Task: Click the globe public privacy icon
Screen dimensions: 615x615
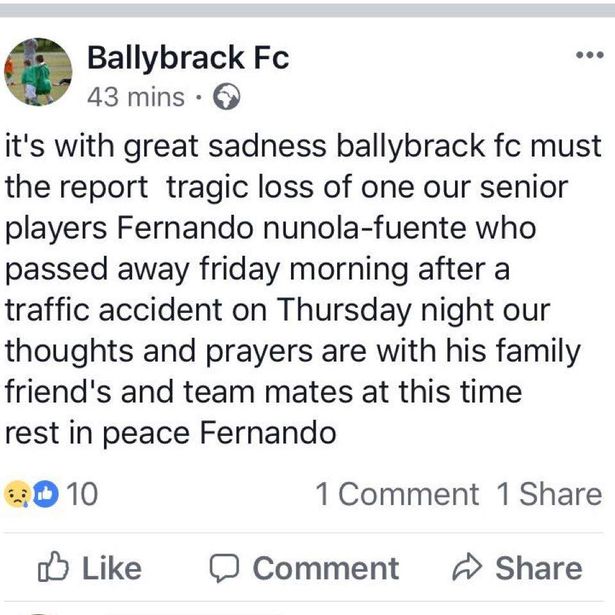Action: (x=227, y=97)
